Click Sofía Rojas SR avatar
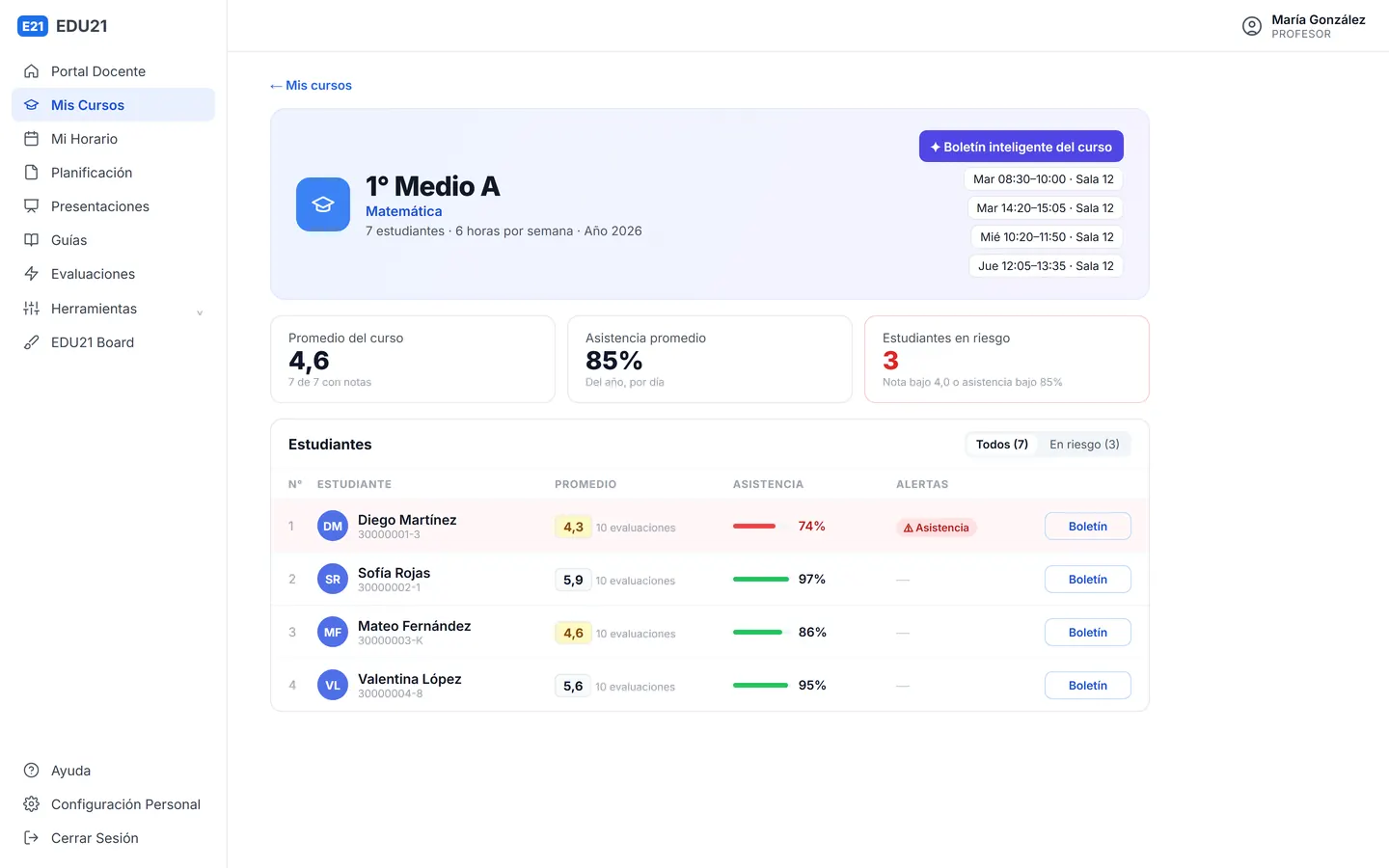 tap(333, 580)
